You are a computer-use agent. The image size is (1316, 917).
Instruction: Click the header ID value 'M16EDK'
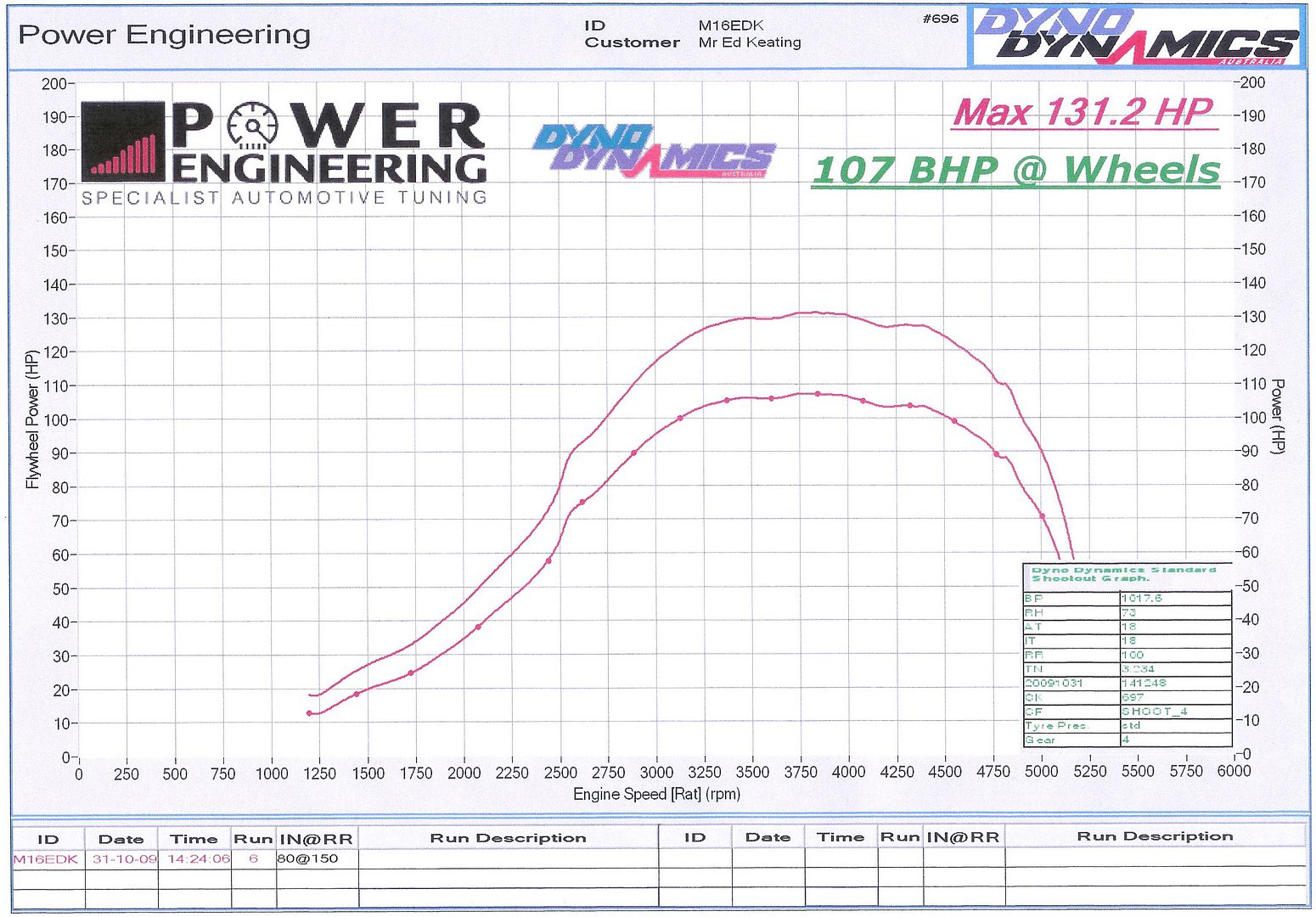coord(731,25)
